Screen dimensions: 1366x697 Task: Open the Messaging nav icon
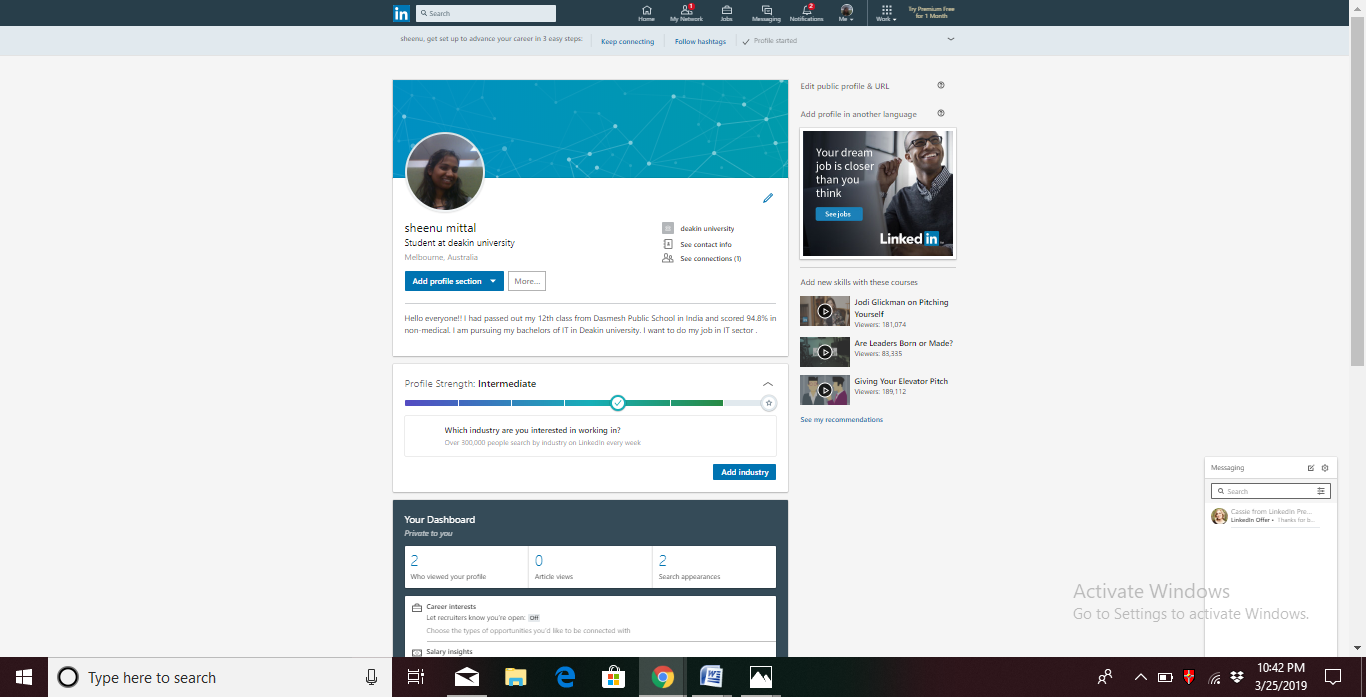tap(766, 12)
